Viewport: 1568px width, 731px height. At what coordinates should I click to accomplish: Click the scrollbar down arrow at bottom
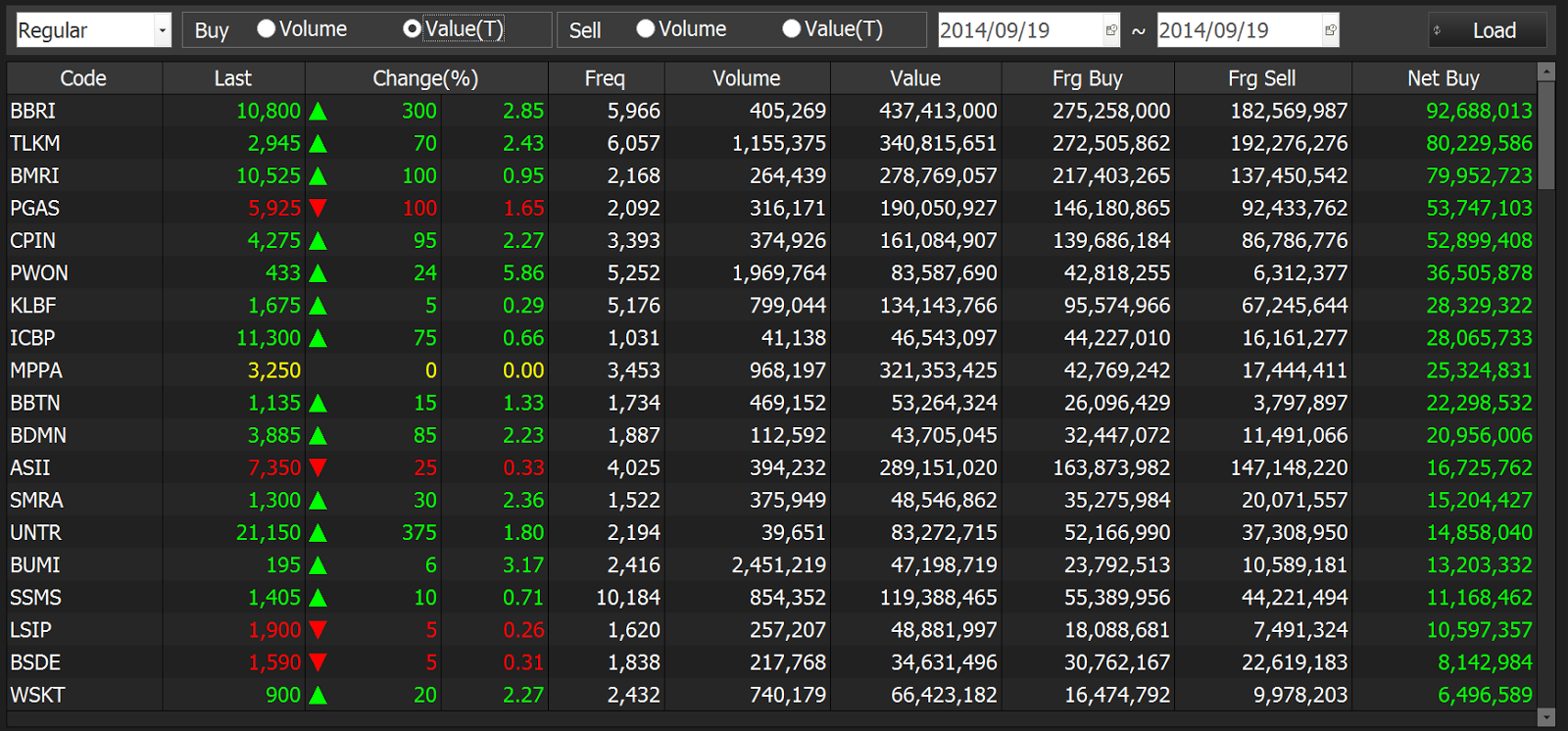click(x=1546, y=717)
